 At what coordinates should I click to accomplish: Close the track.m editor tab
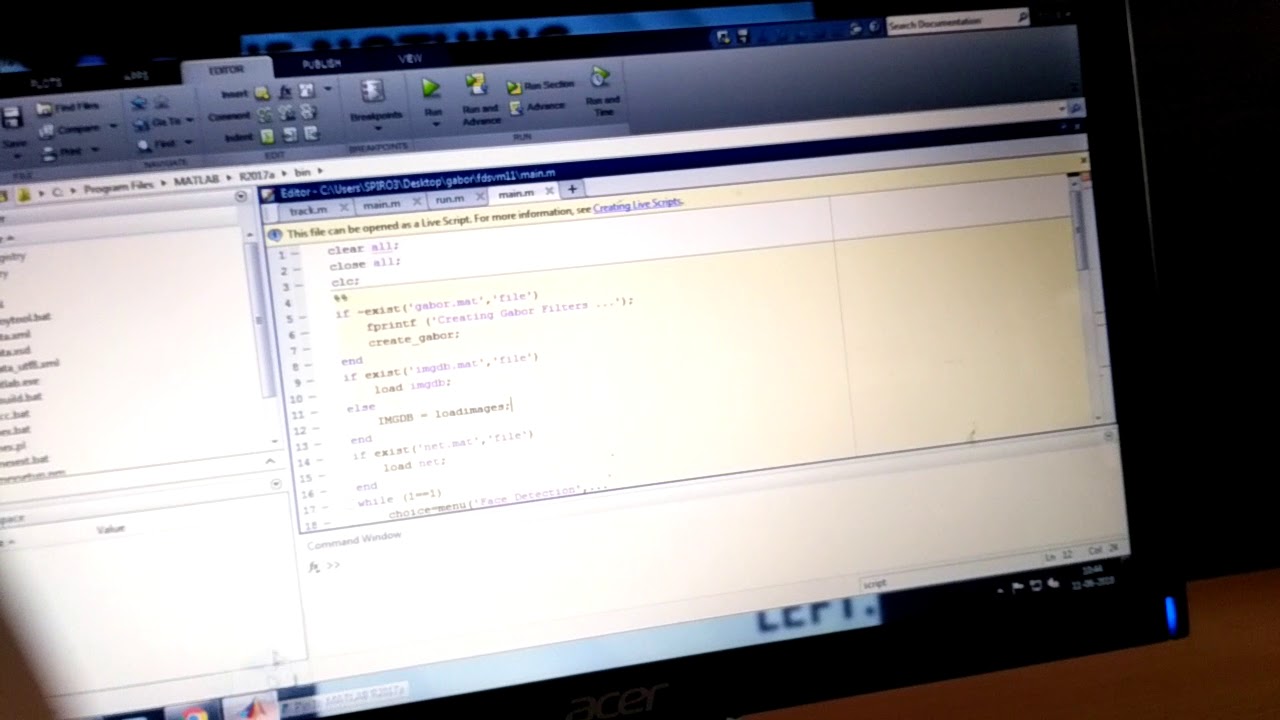coord(343,207)
